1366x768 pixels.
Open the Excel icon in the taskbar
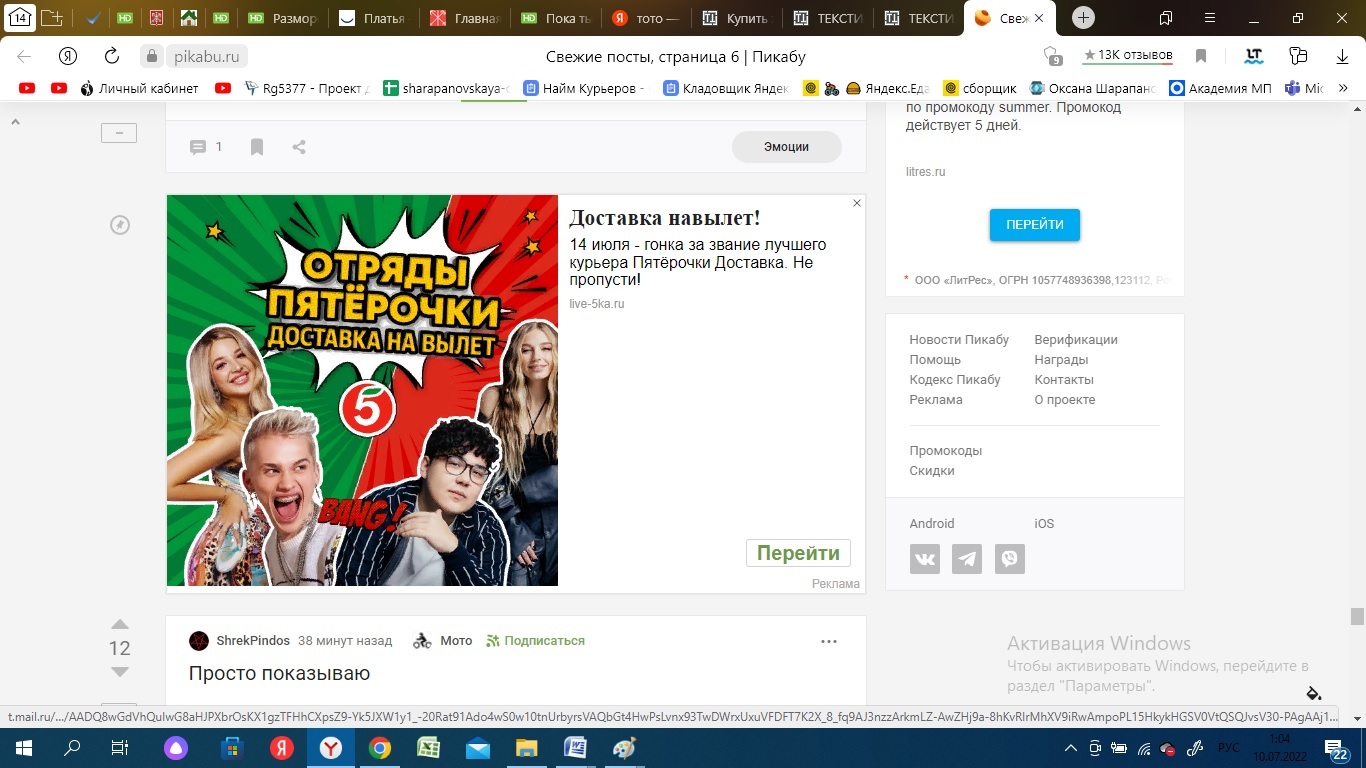coord(429,748)
